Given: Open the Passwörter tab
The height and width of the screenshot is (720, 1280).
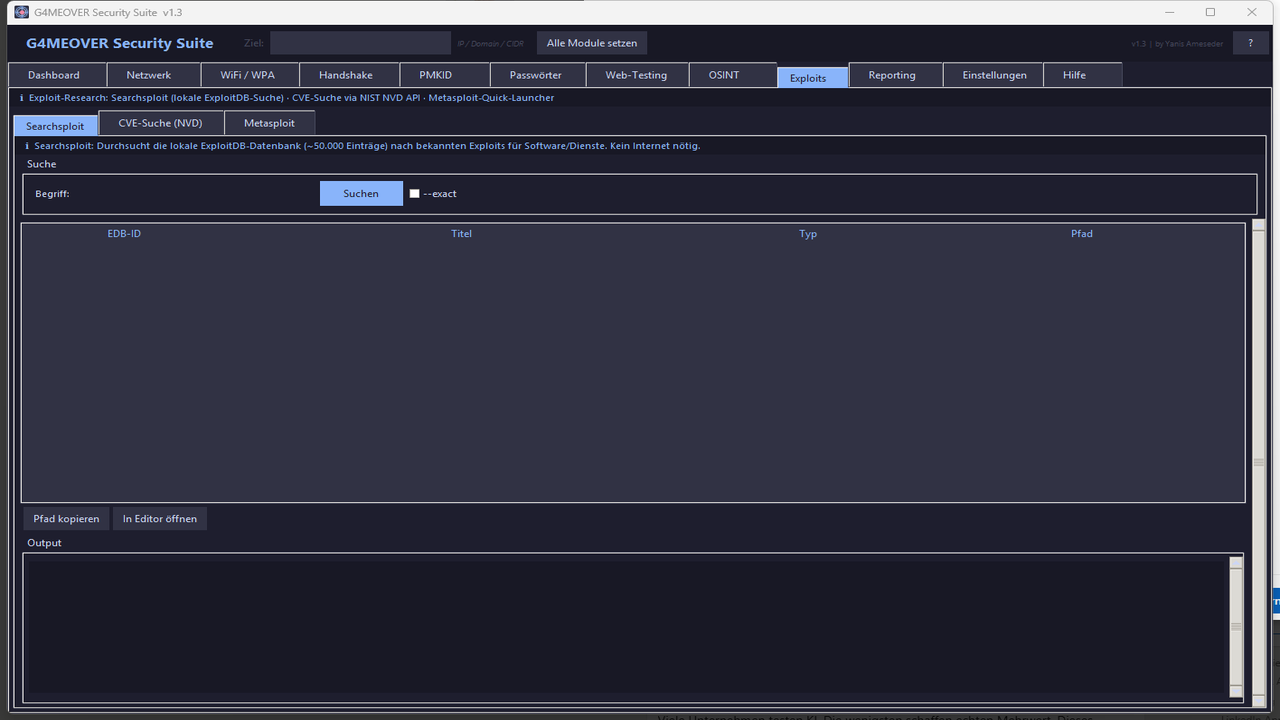Looking at the screenshot, I should pos(536,75).
